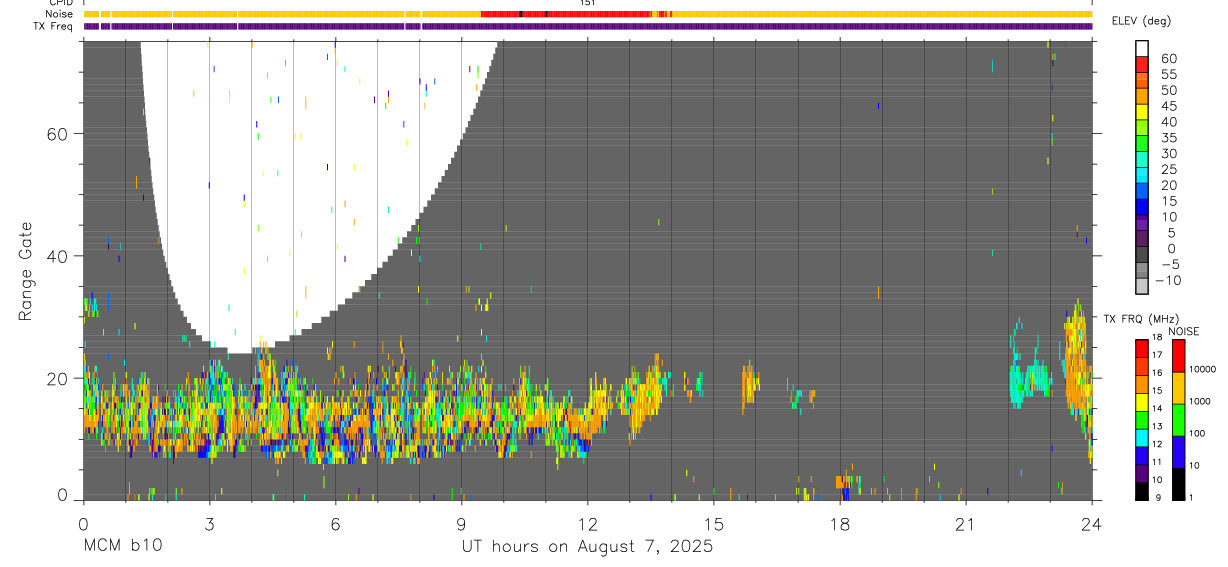
Task: Click the NOISE legend title
Action: click(x=1184, y=331)
